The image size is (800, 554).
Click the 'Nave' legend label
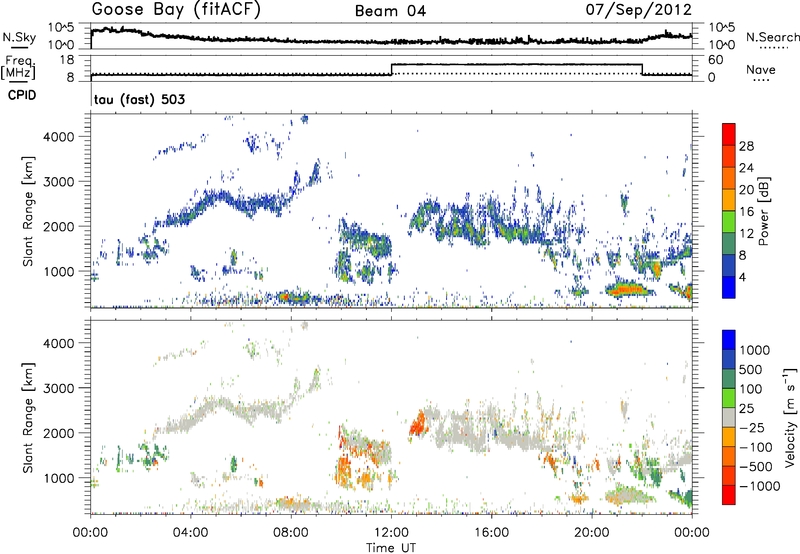[761, 69]
